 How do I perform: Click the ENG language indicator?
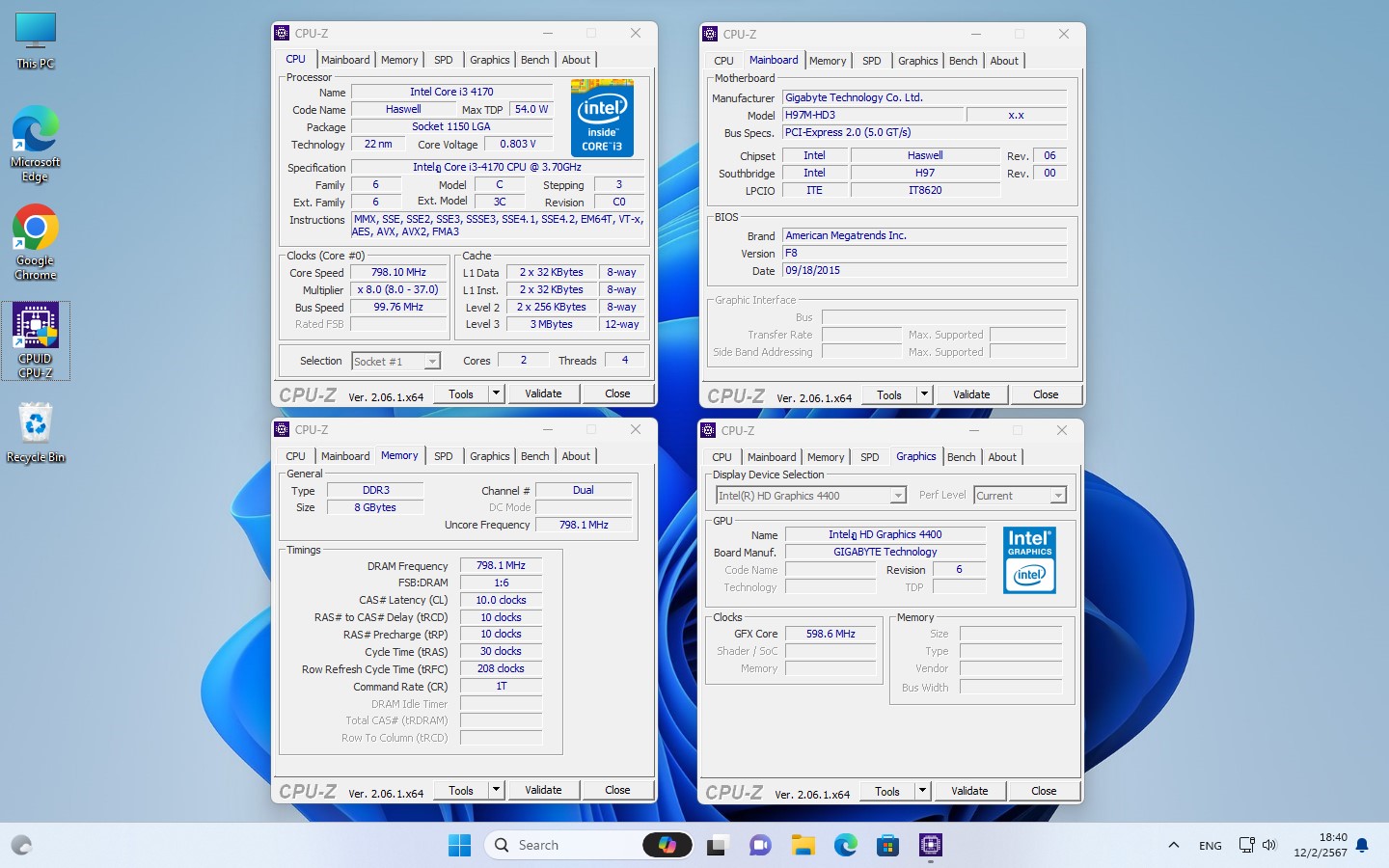tap(1211, 846)
